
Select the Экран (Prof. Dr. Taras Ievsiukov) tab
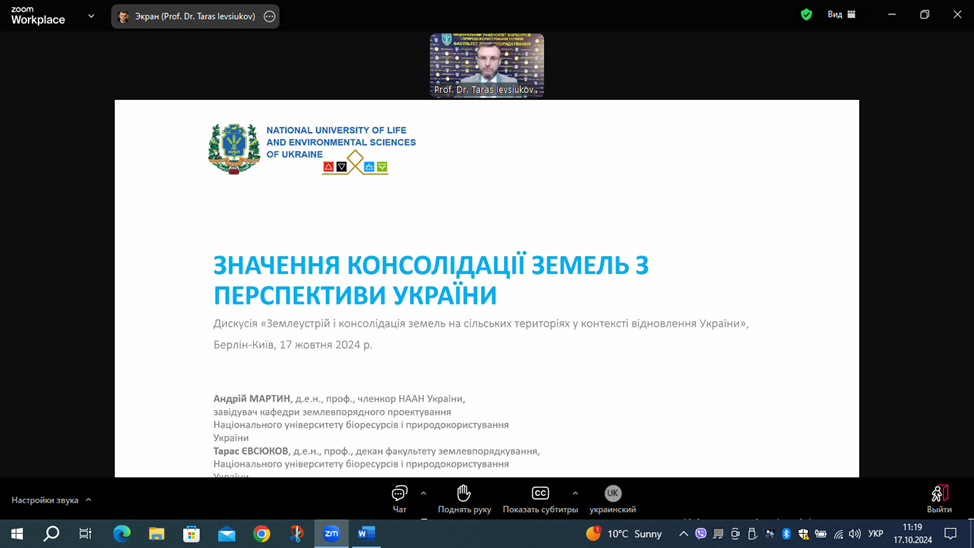pos(195,17)
